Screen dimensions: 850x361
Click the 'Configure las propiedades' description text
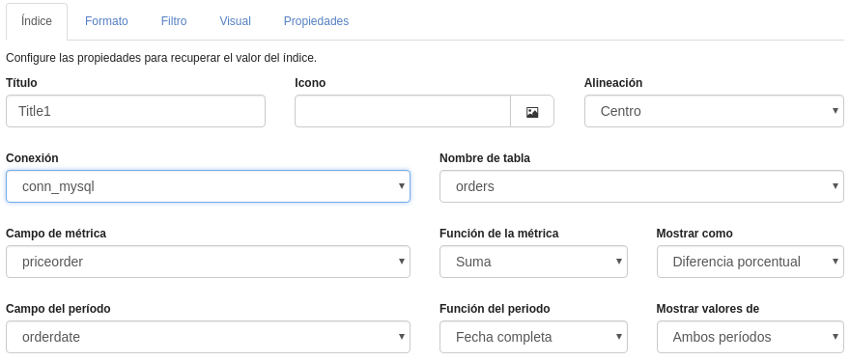click(161, 58)
